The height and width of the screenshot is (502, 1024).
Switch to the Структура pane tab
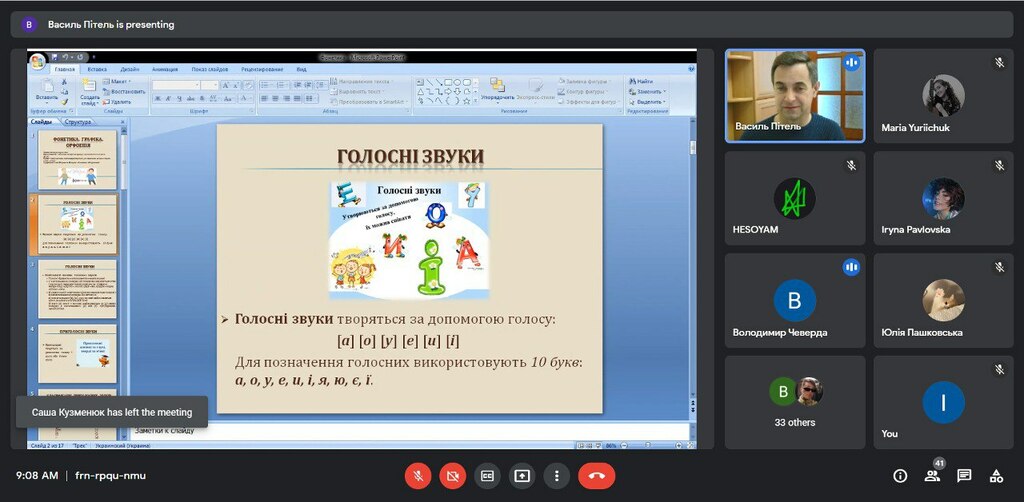click(78, 122)
